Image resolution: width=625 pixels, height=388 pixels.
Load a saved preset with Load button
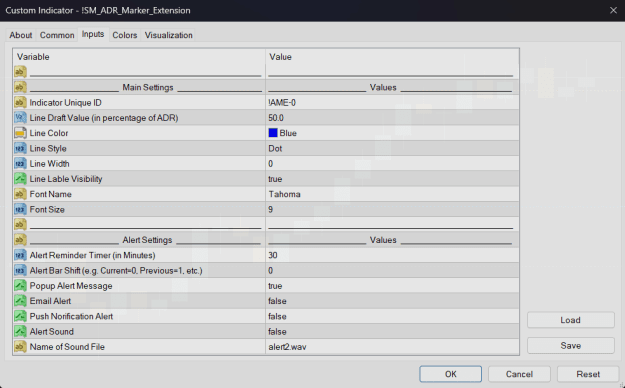[x=570, y=320]
